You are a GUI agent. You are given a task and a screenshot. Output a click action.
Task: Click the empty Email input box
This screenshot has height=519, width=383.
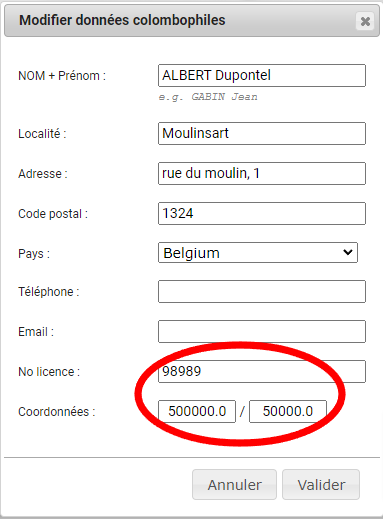pos(262,332)
